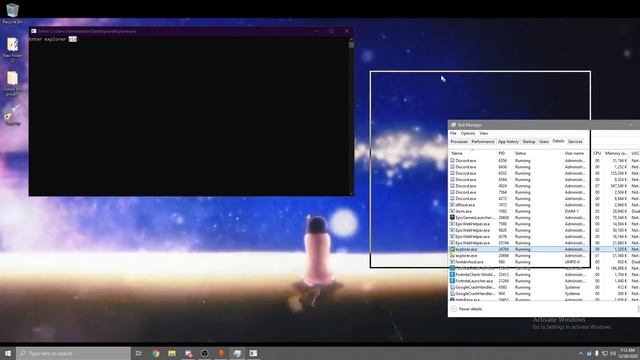Open the volume control in system tray
This screenshot has height=360, width=640.
pos(613,353)
